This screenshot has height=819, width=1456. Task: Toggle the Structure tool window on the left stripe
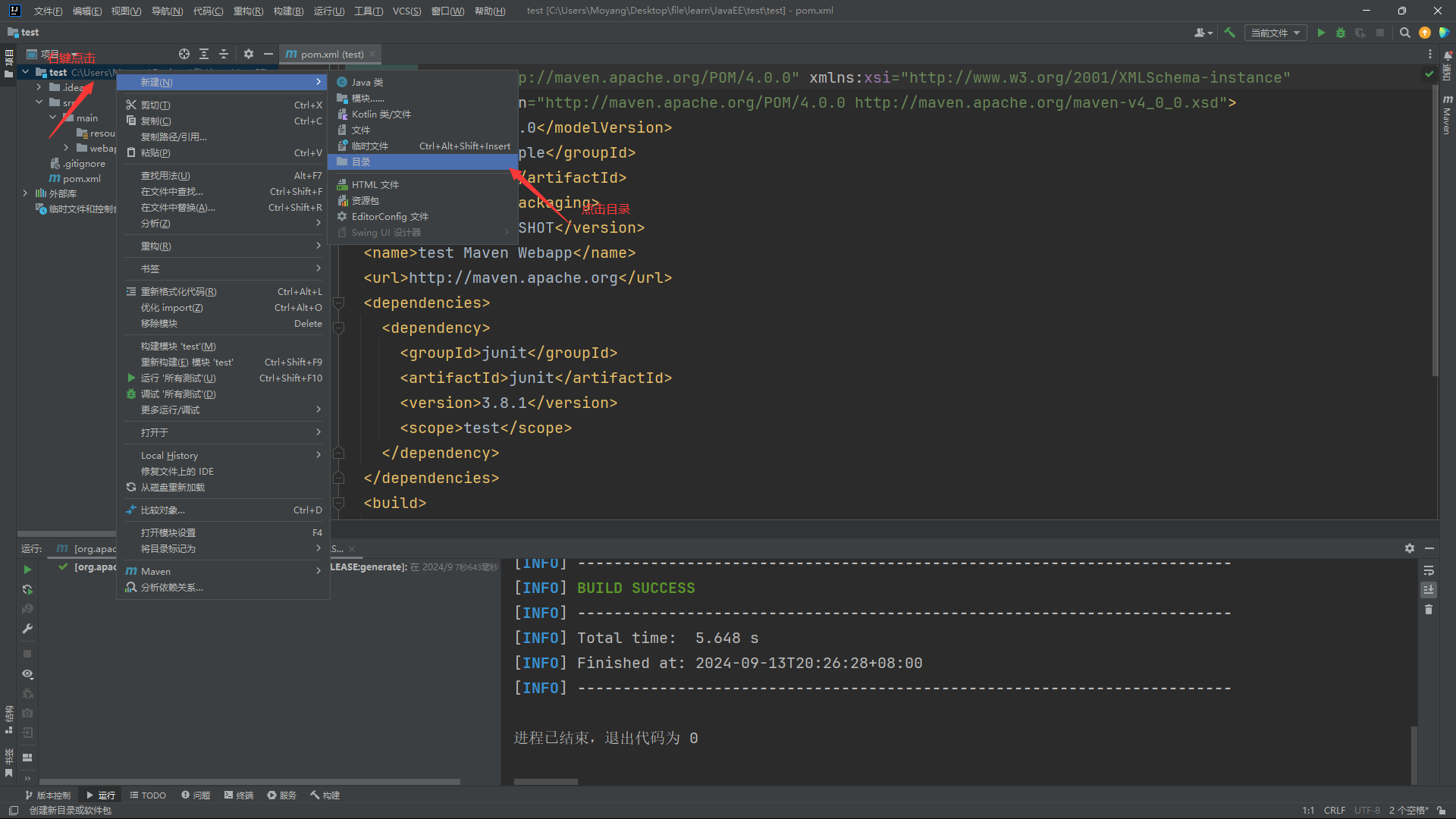point(8,720)
